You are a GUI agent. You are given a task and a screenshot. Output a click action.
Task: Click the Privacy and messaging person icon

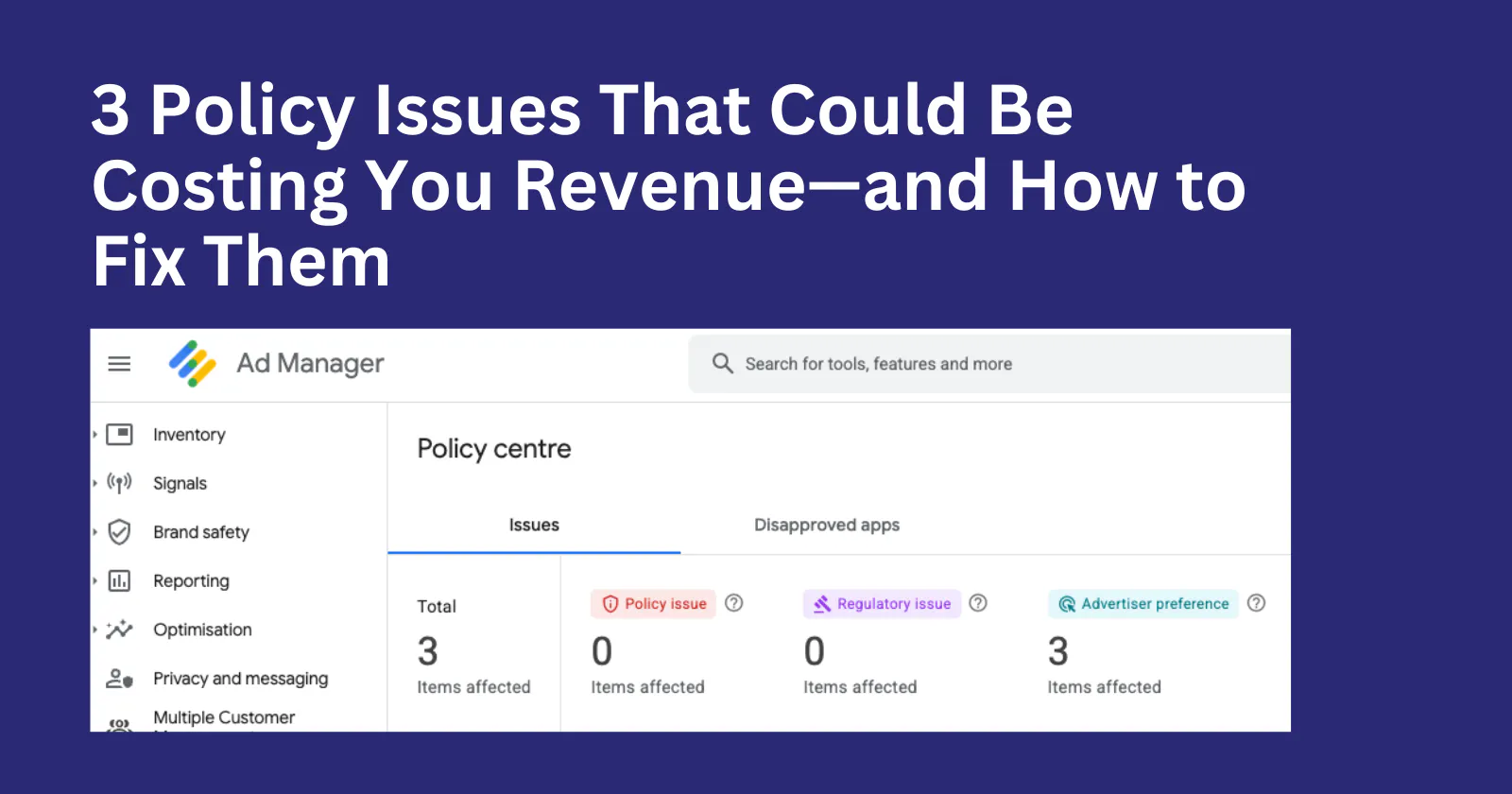(x=119, y=679)
